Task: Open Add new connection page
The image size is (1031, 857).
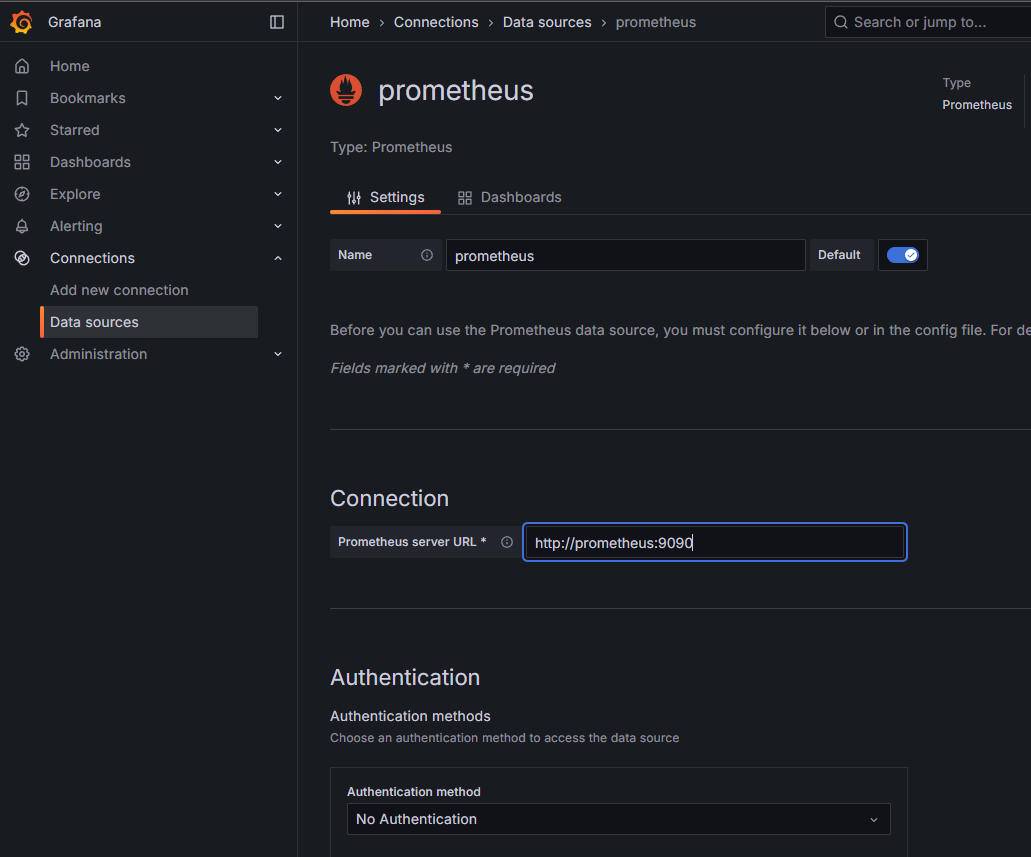Action: pos(119,290)
